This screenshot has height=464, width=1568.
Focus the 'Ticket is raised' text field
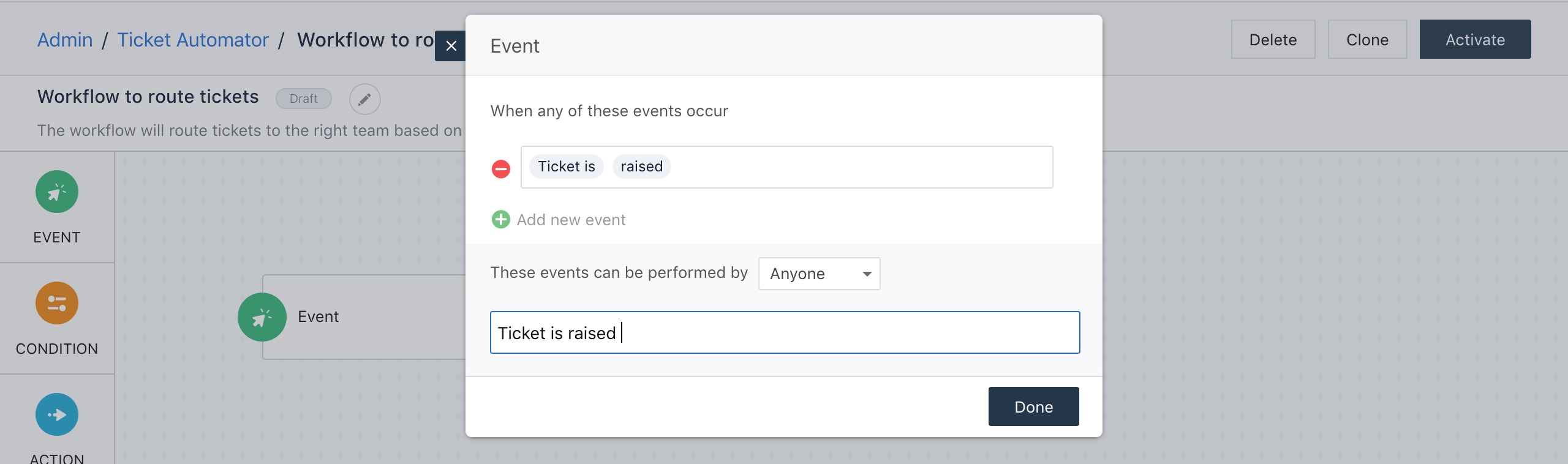pyautogui.click(x=784, y=332)
